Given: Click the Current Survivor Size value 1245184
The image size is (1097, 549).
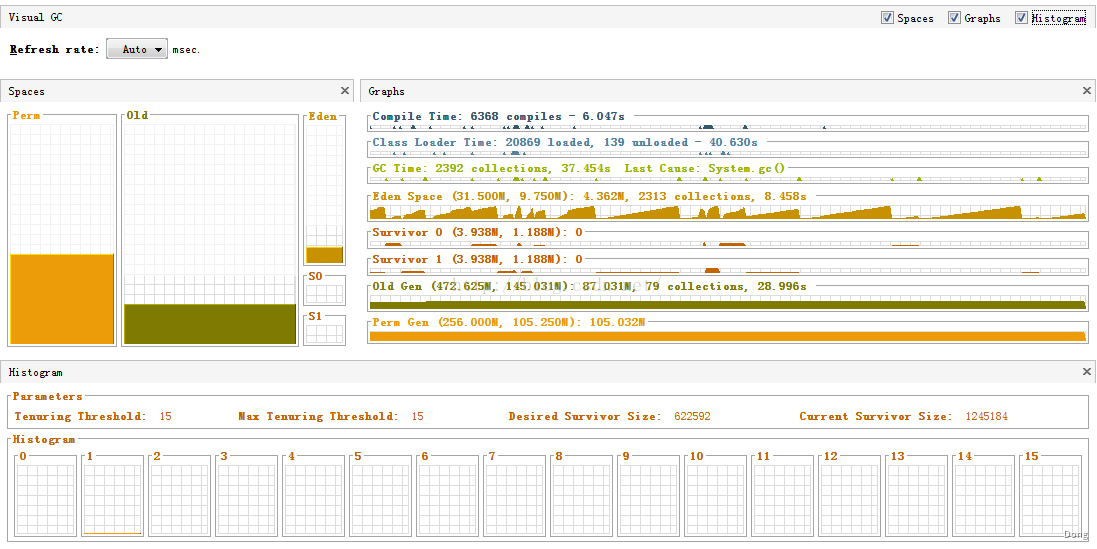Looking at the screenshot, I should tap(986, 416).
